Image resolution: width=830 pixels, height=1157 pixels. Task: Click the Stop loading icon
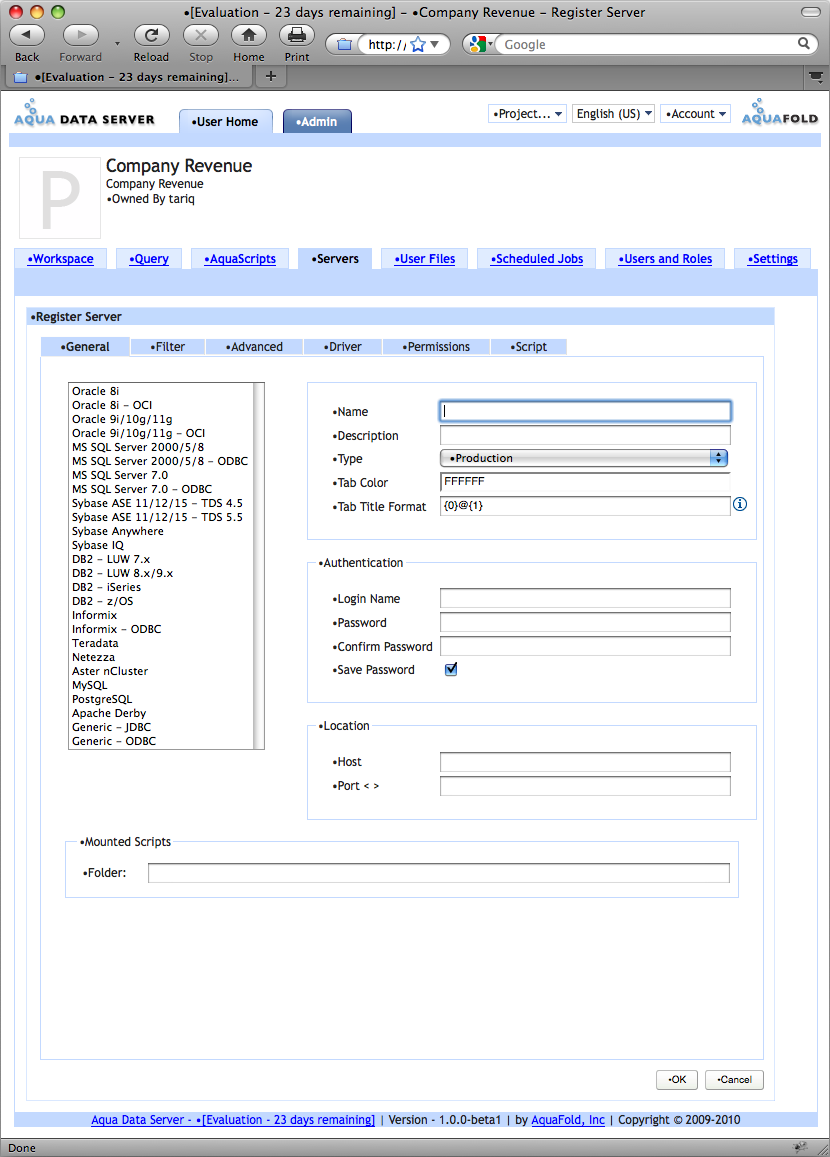(x=201, y=35)
